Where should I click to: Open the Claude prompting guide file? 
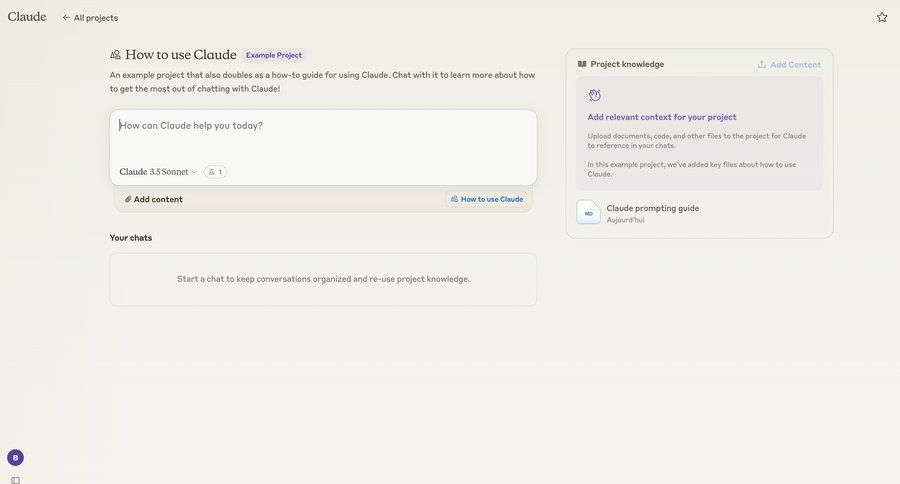(699, 212)
